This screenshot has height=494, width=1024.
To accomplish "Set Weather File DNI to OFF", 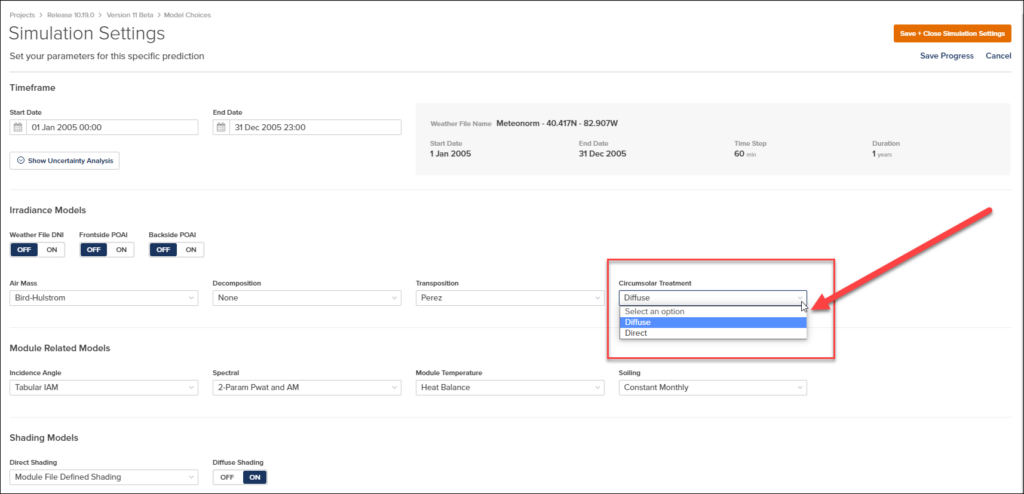I will 24,250.
